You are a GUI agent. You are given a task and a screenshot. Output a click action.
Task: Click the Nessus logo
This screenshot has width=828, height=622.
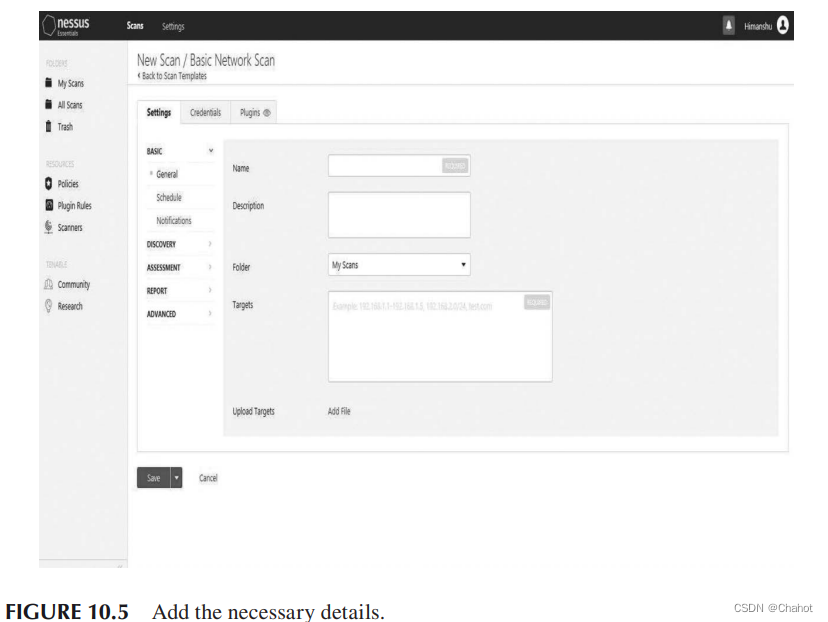[x=67, y=25]
